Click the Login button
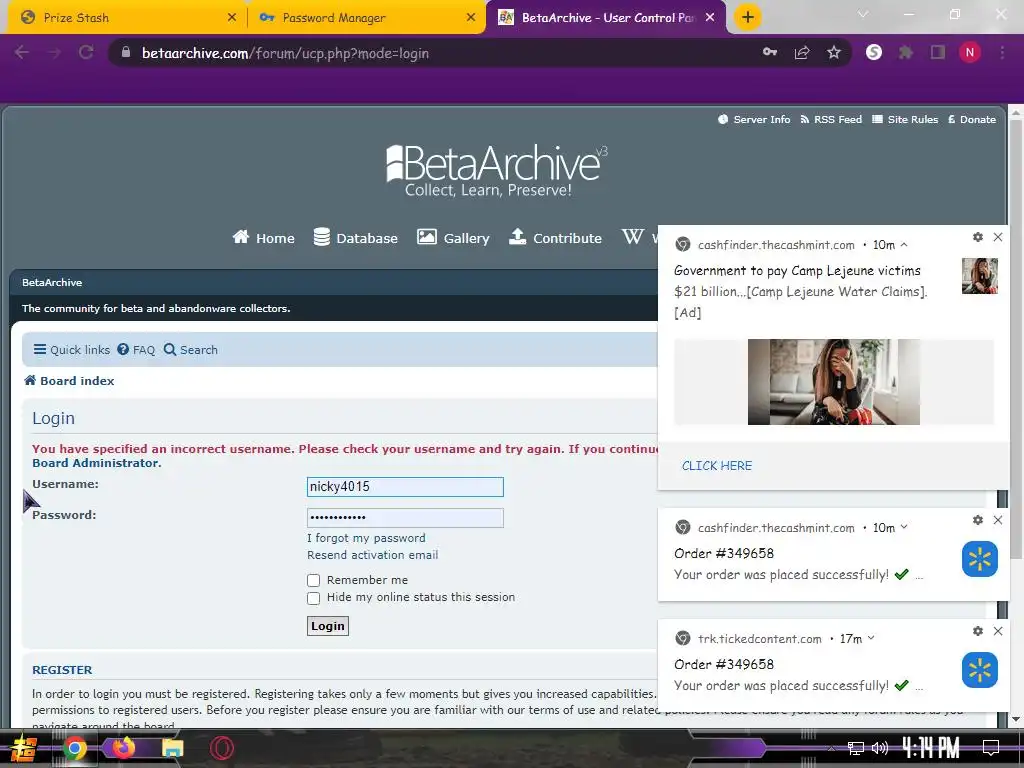The width and height of the screenshot is (1024, 768). [328, 626]
